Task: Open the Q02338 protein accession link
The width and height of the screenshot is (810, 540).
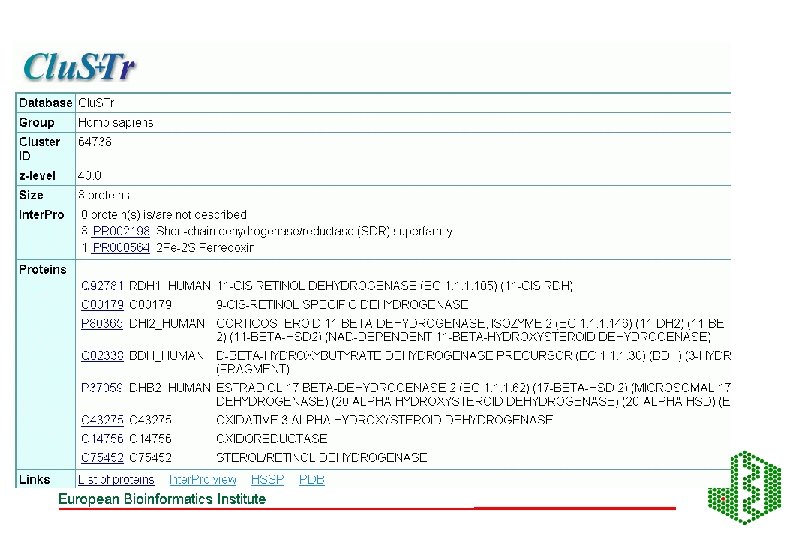Action: tap(102, 356)
